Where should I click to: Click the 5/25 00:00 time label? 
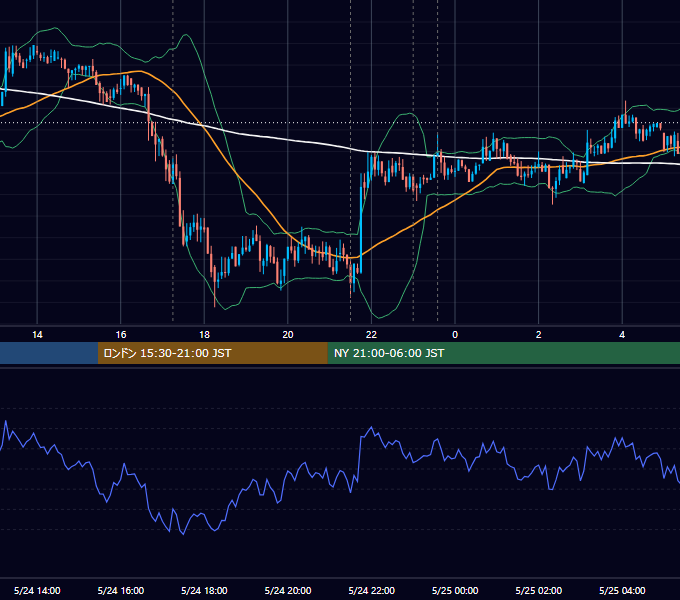coord(455,590)
